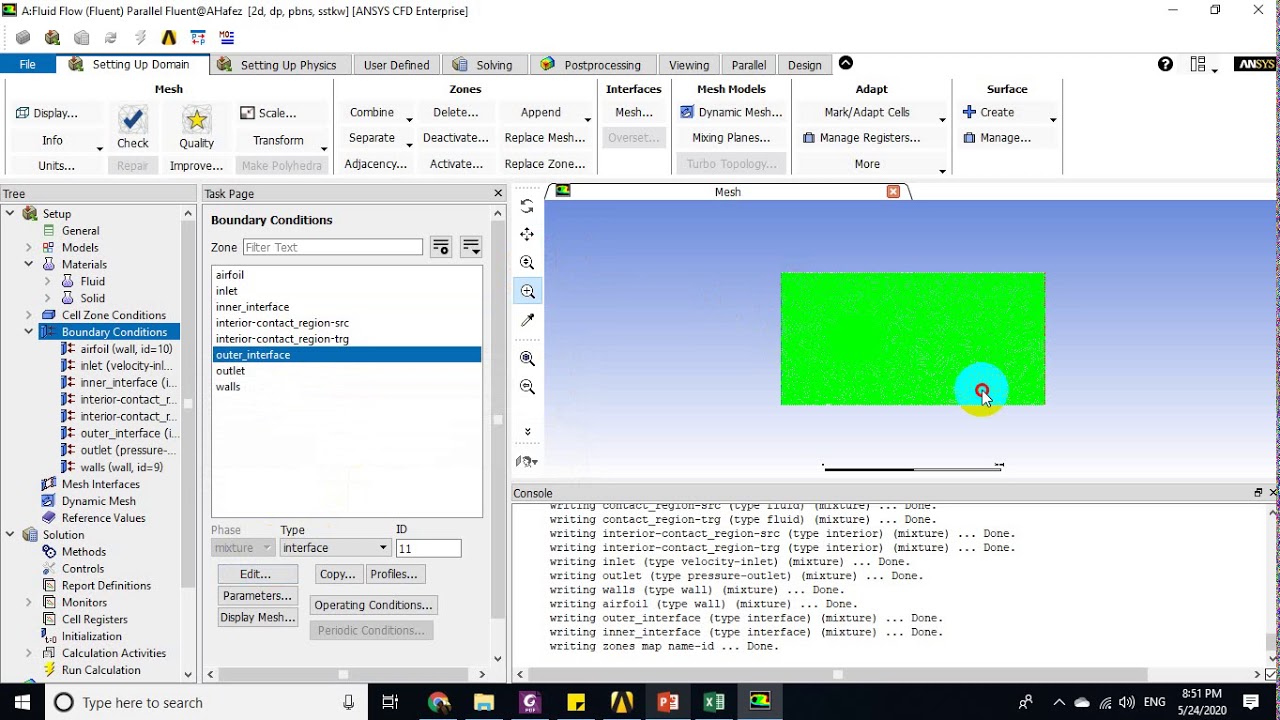Open File Explorer from the taskbar
This screenshot has height=720, width=1280.
pyautogui.click(x=484, y=702)
